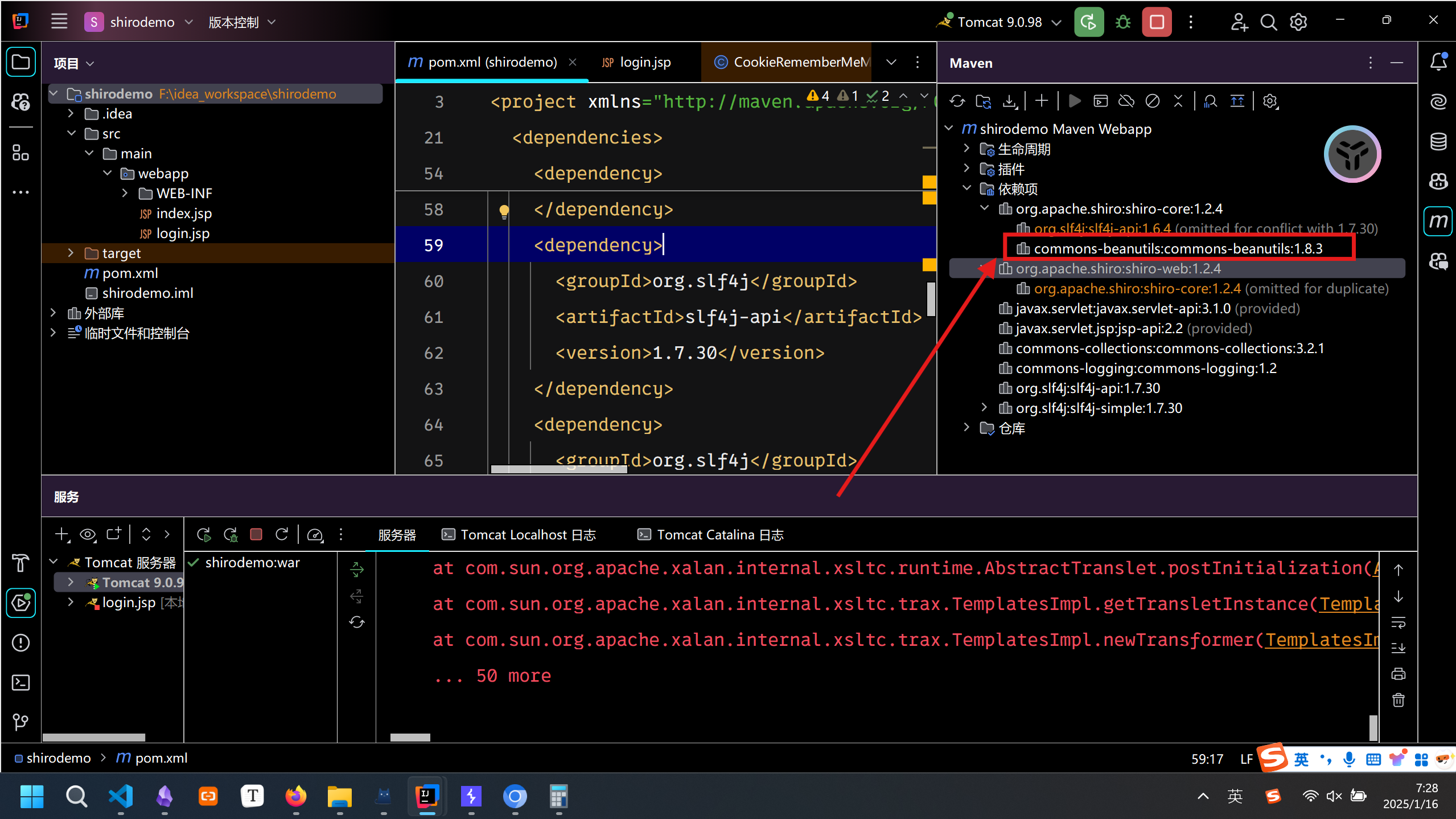Screen dimensions: 1456x819
Task: Open Firefox from Windows taskbar
Action: [x=295, y=796]
